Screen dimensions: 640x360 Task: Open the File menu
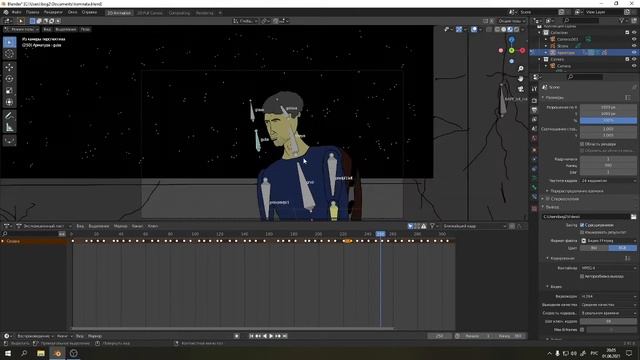pos(16,12)
